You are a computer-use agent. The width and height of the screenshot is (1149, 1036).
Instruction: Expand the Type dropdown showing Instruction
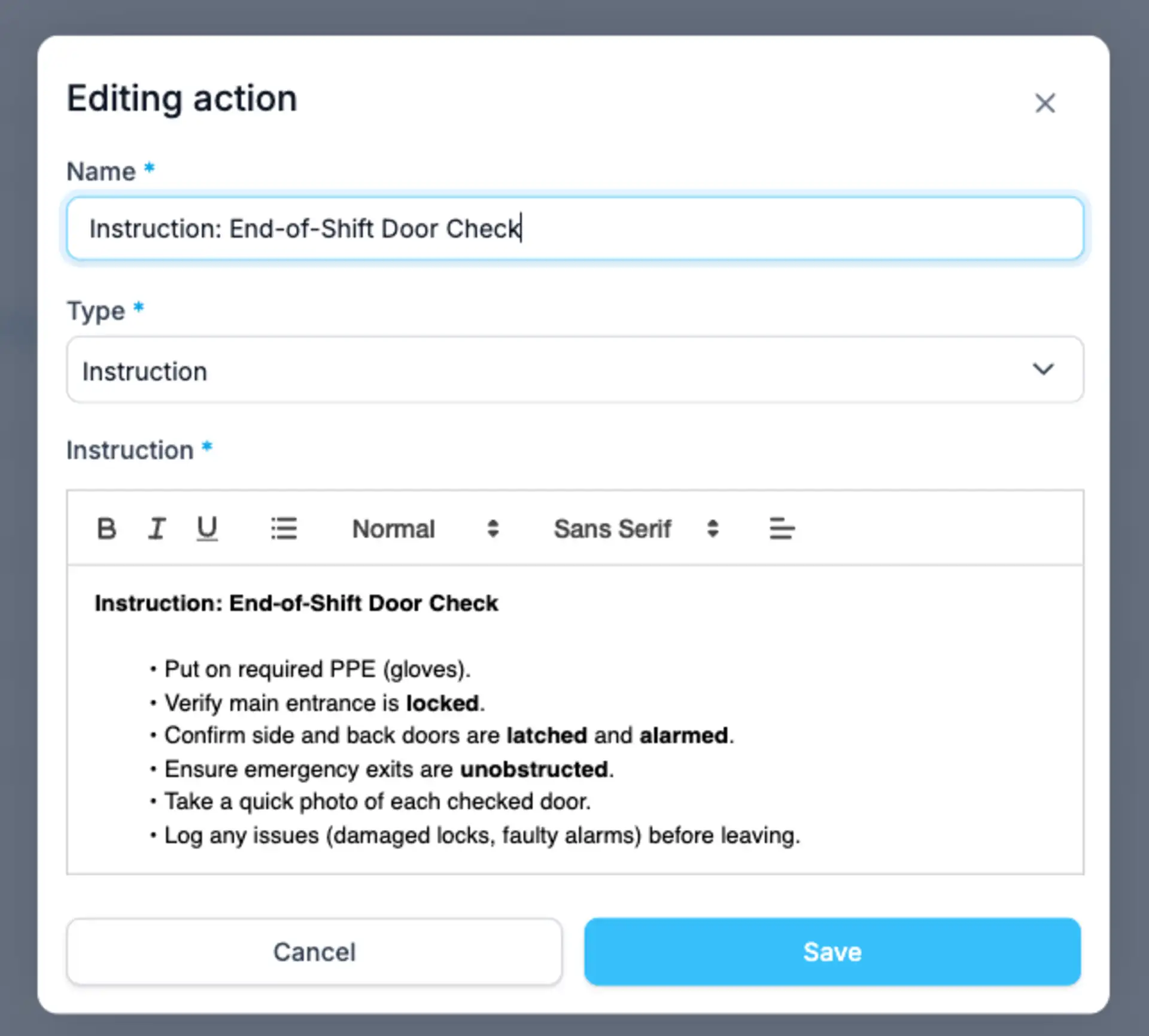tap(574, 370)
